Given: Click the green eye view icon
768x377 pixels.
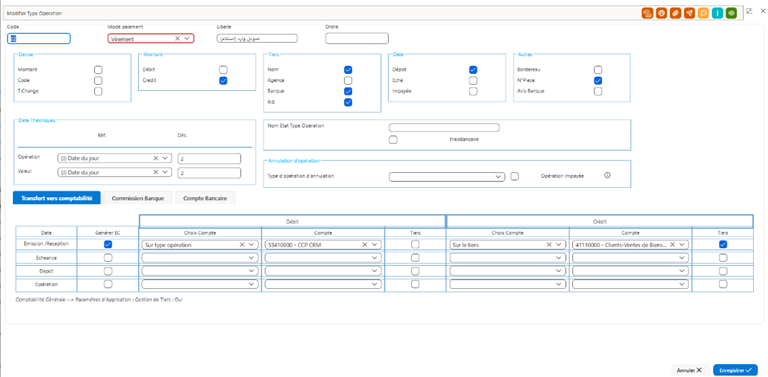Looking at the screenshot, I should click(732, 13).
